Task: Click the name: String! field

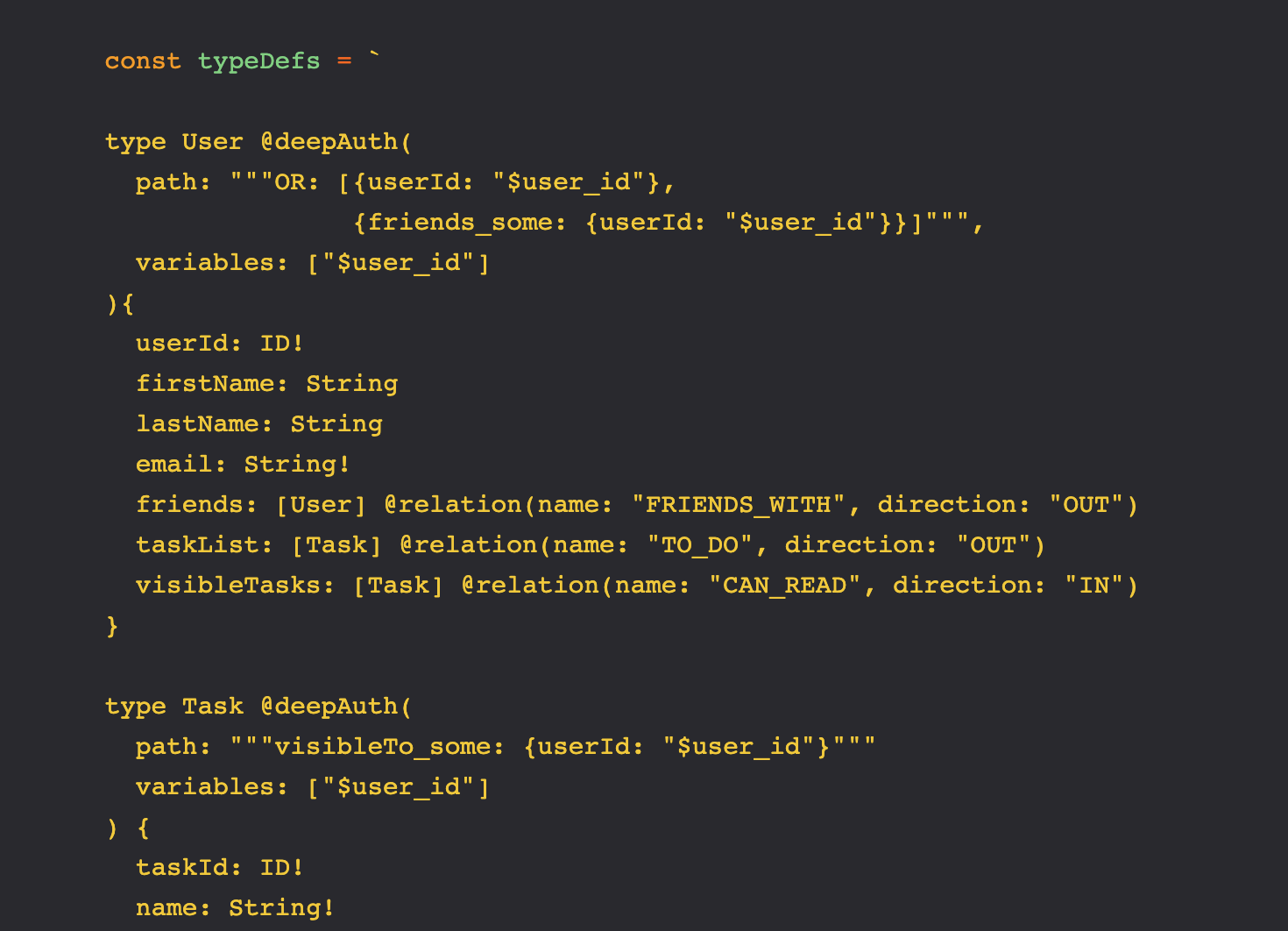Action: [x=235, y=908]
